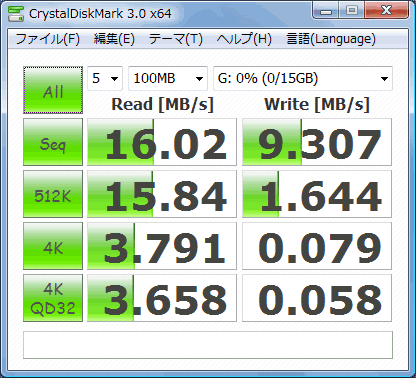Viewport: 416px width, 378px height.
Task: Open the test count dropdown showing 5
Action: pos(105,78)
